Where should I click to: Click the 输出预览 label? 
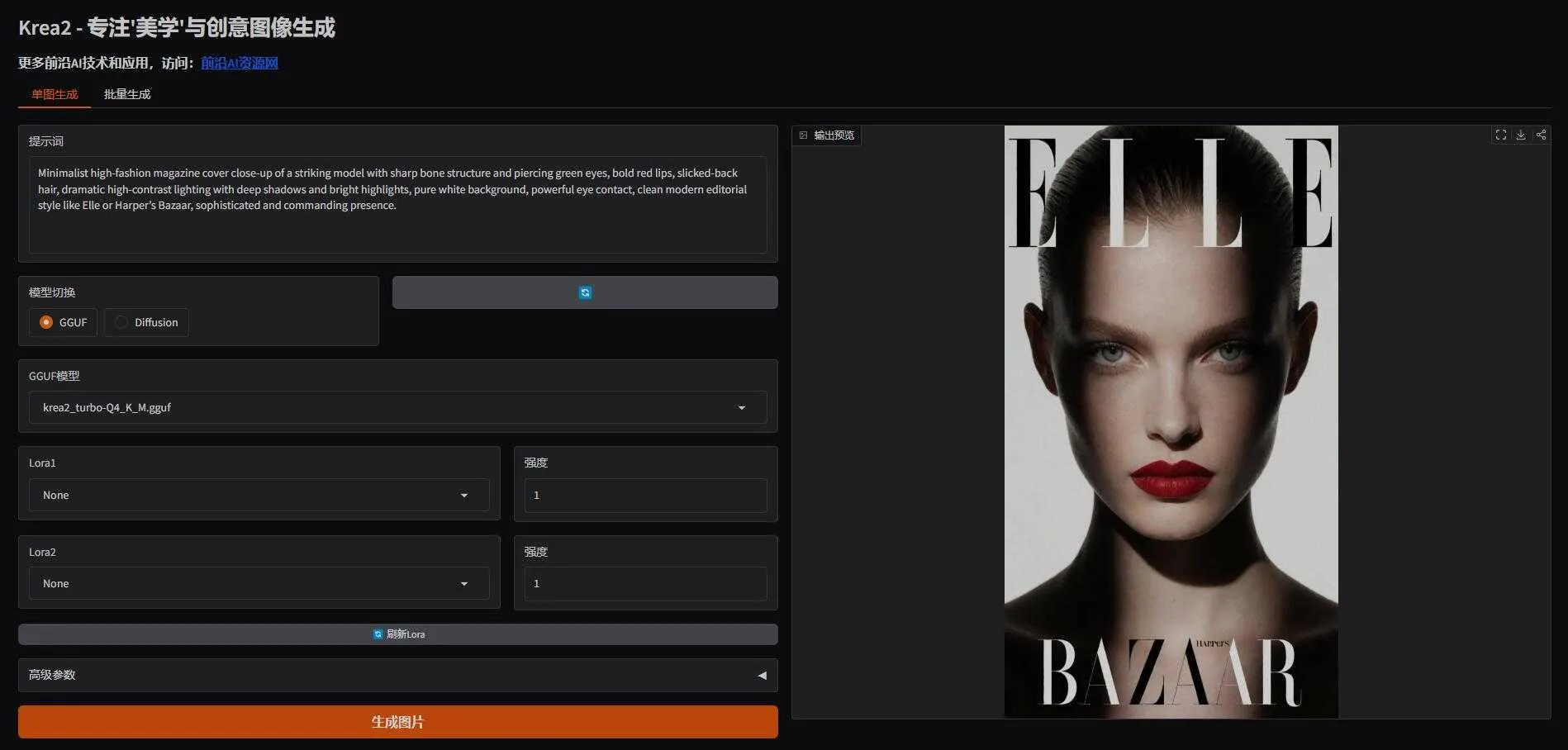coord(827,135)
